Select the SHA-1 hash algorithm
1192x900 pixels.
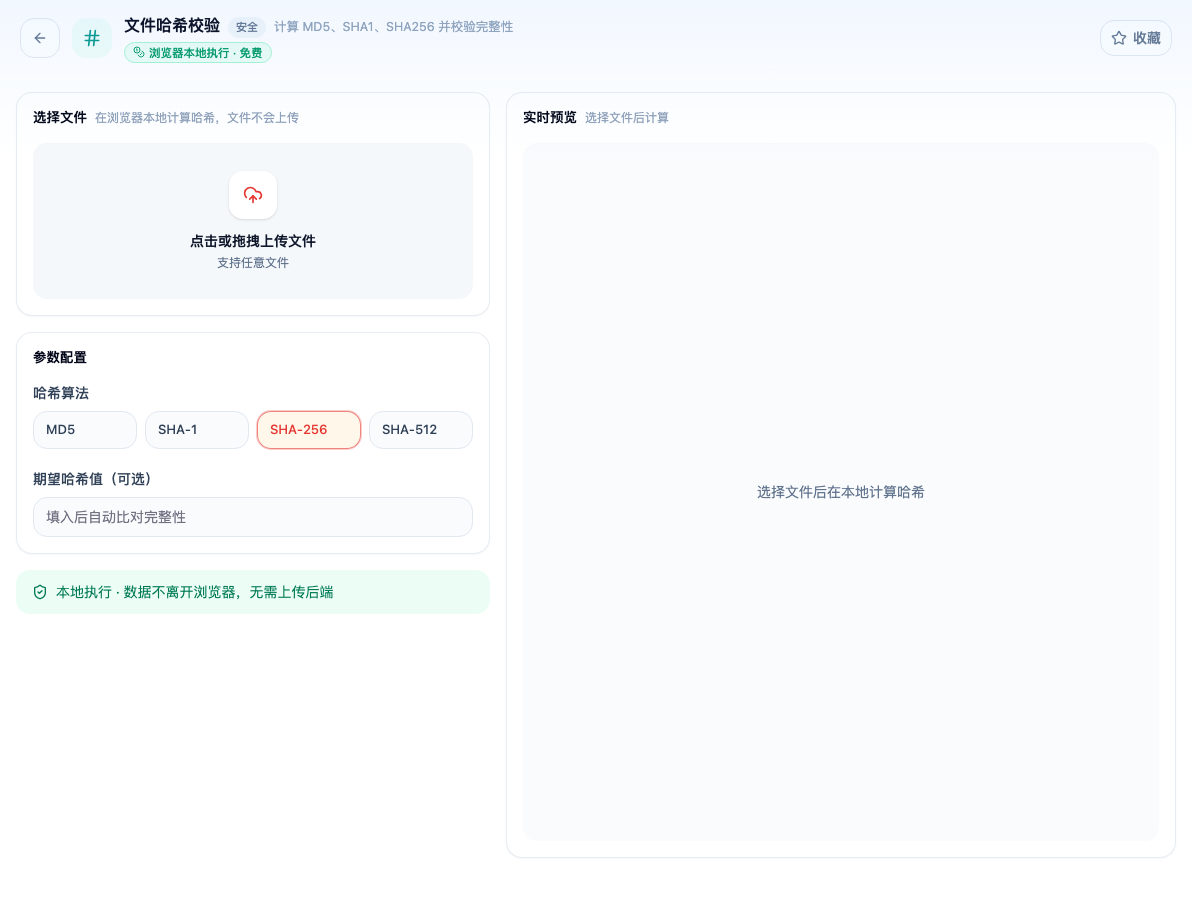point(197,430)
